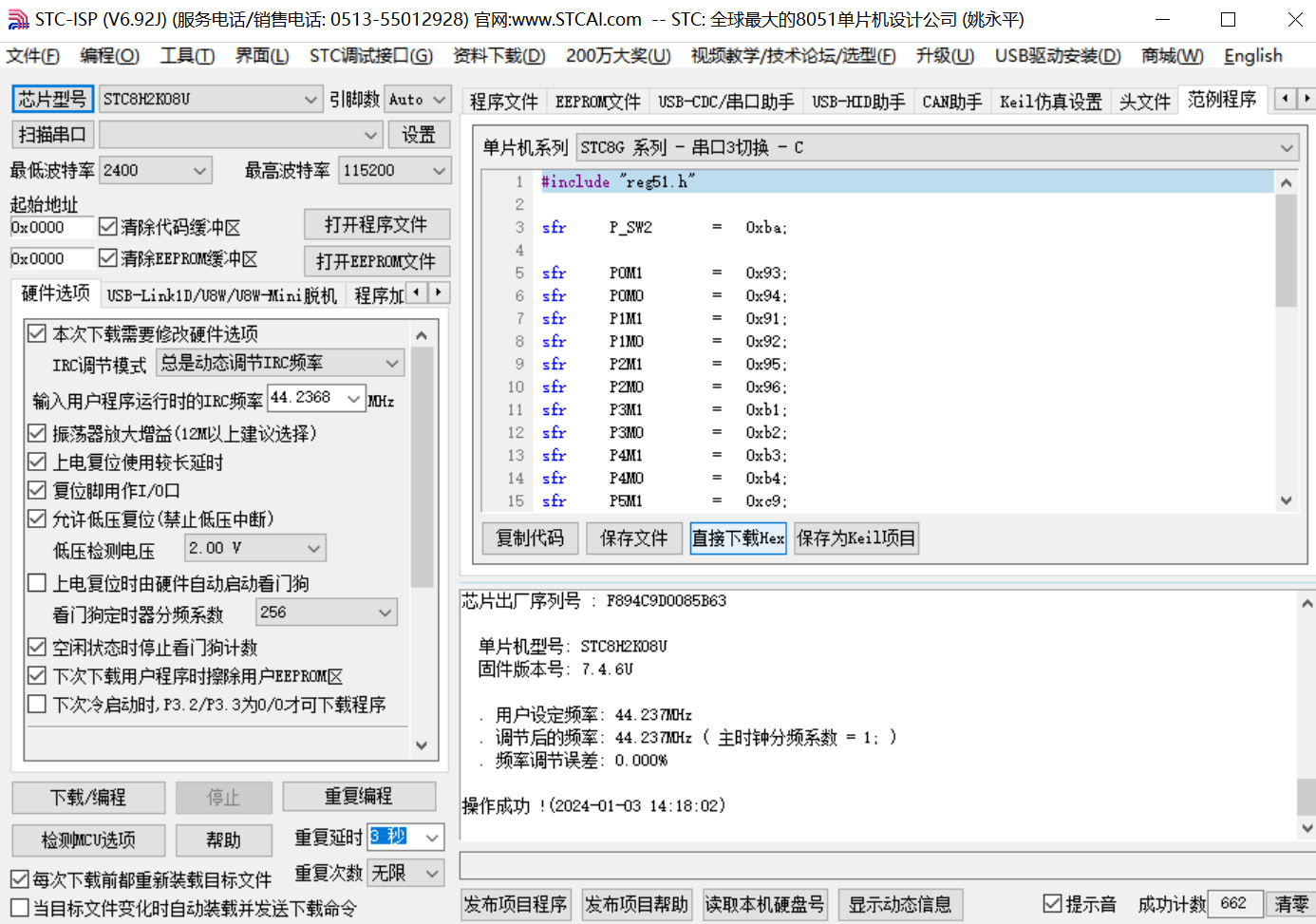Click hardware options list scroll-up arrow
The width and height of the screenshot is (1316, 924).
click(422, 335)
